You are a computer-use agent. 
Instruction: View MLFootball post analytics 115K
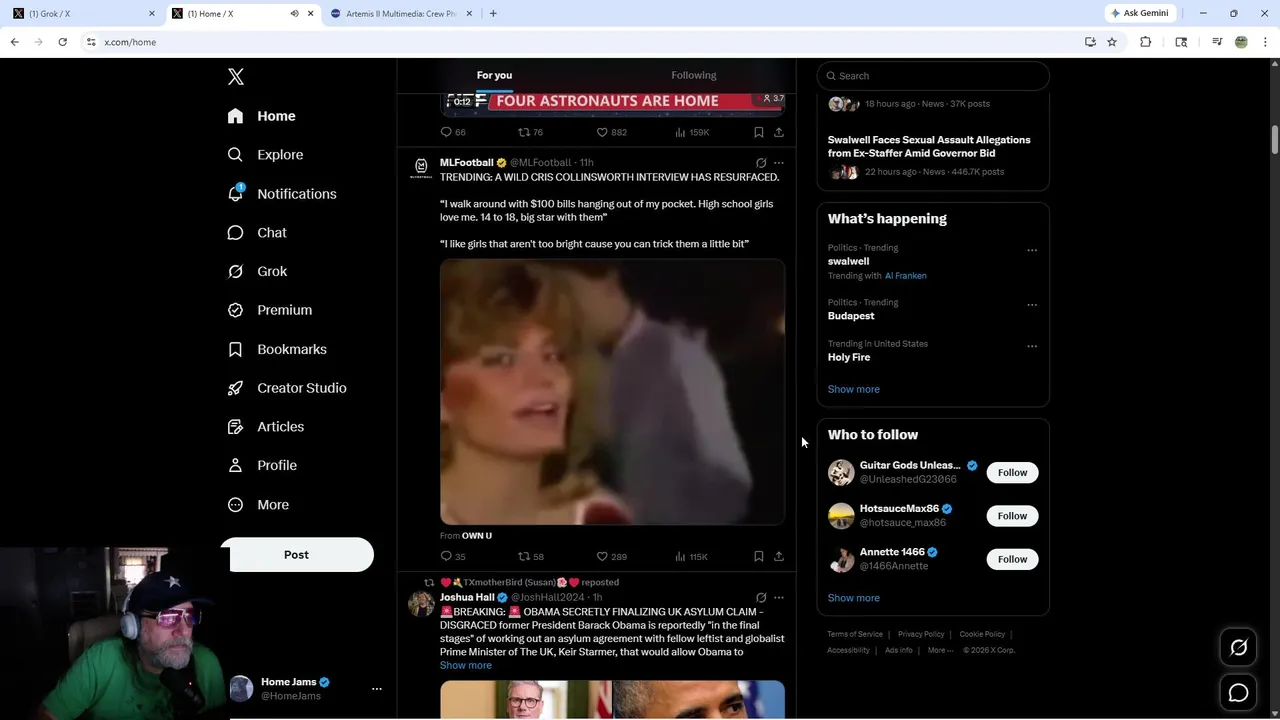pyautogui.click(x=691, y=557)
